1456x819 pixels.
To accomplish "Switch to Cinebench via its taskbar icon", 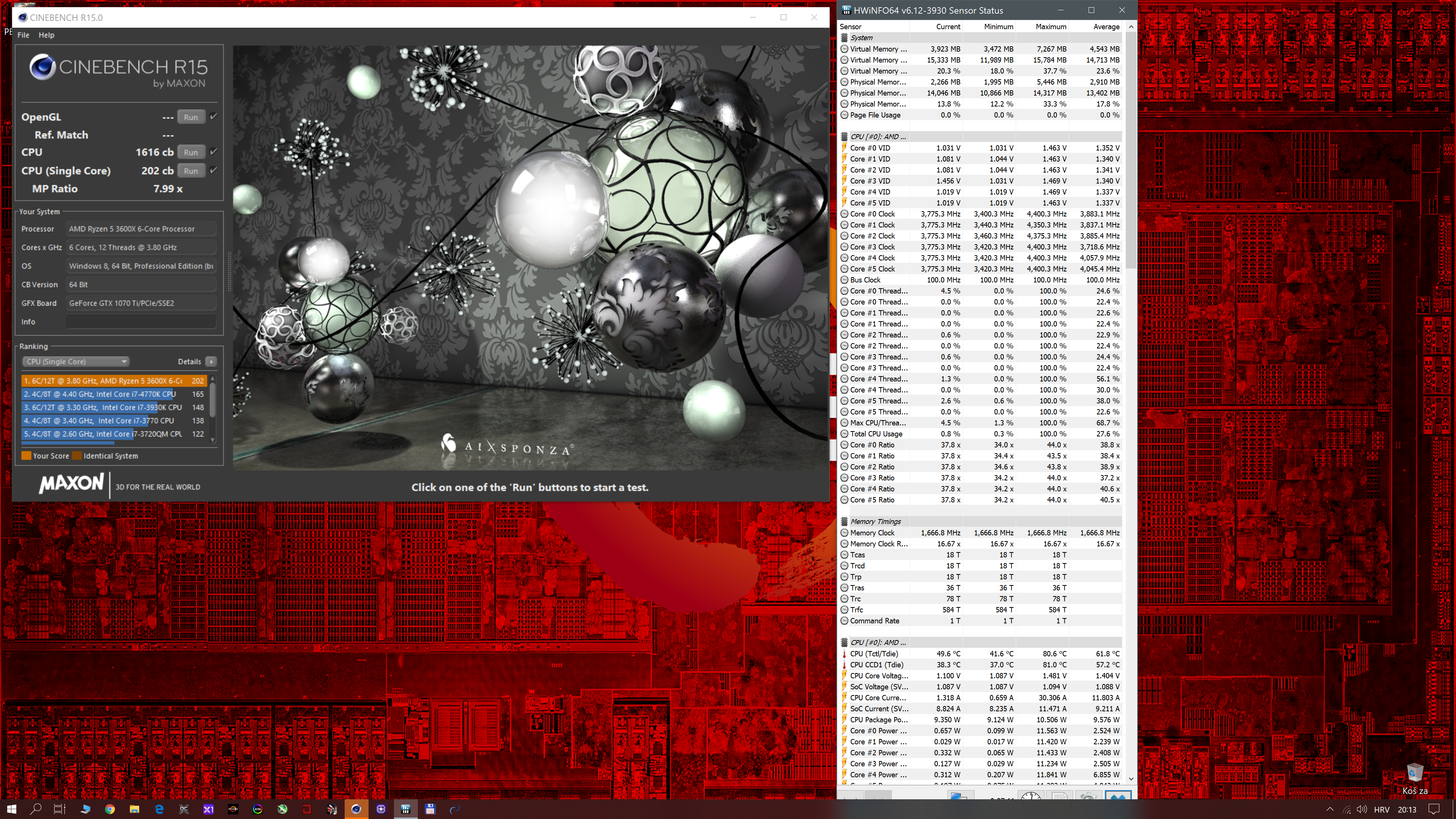I will point(356,810).
